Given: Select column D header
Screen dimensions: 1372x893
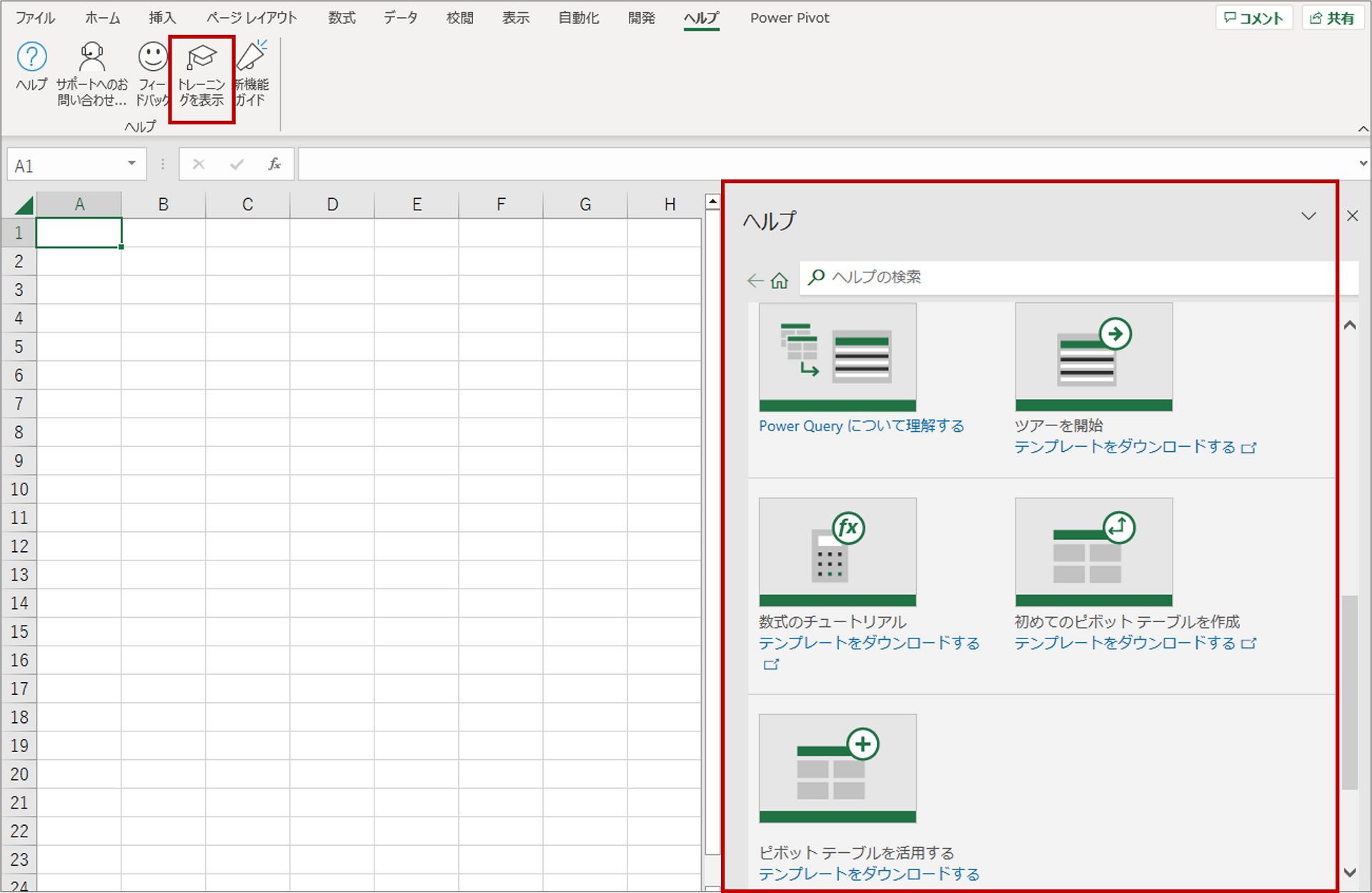Looking at the screenshot, I should coord(332,204).
